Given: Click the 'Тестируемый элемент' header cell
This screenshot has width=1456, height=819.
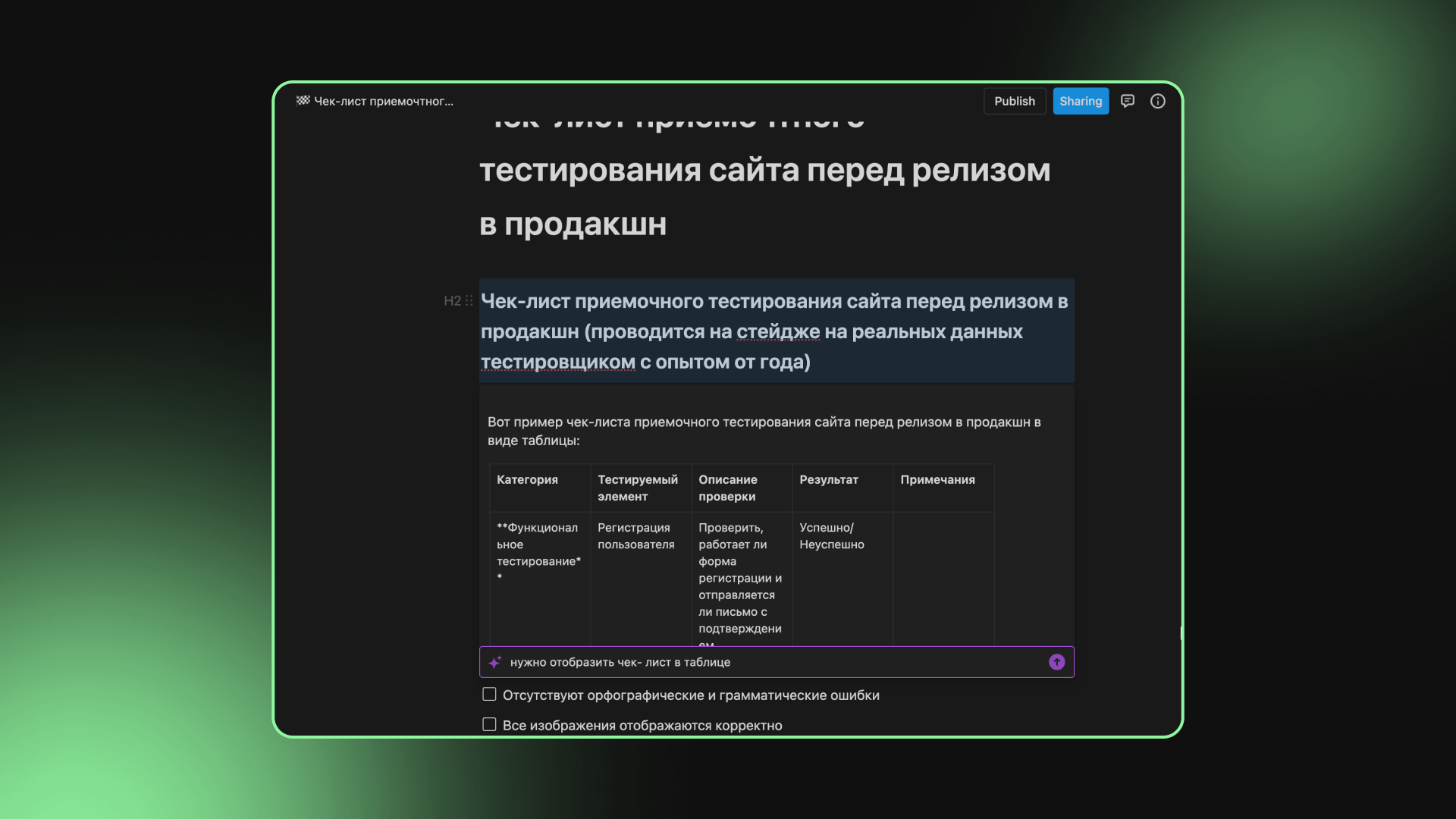Looking at the screenshot, I should 638,488.
